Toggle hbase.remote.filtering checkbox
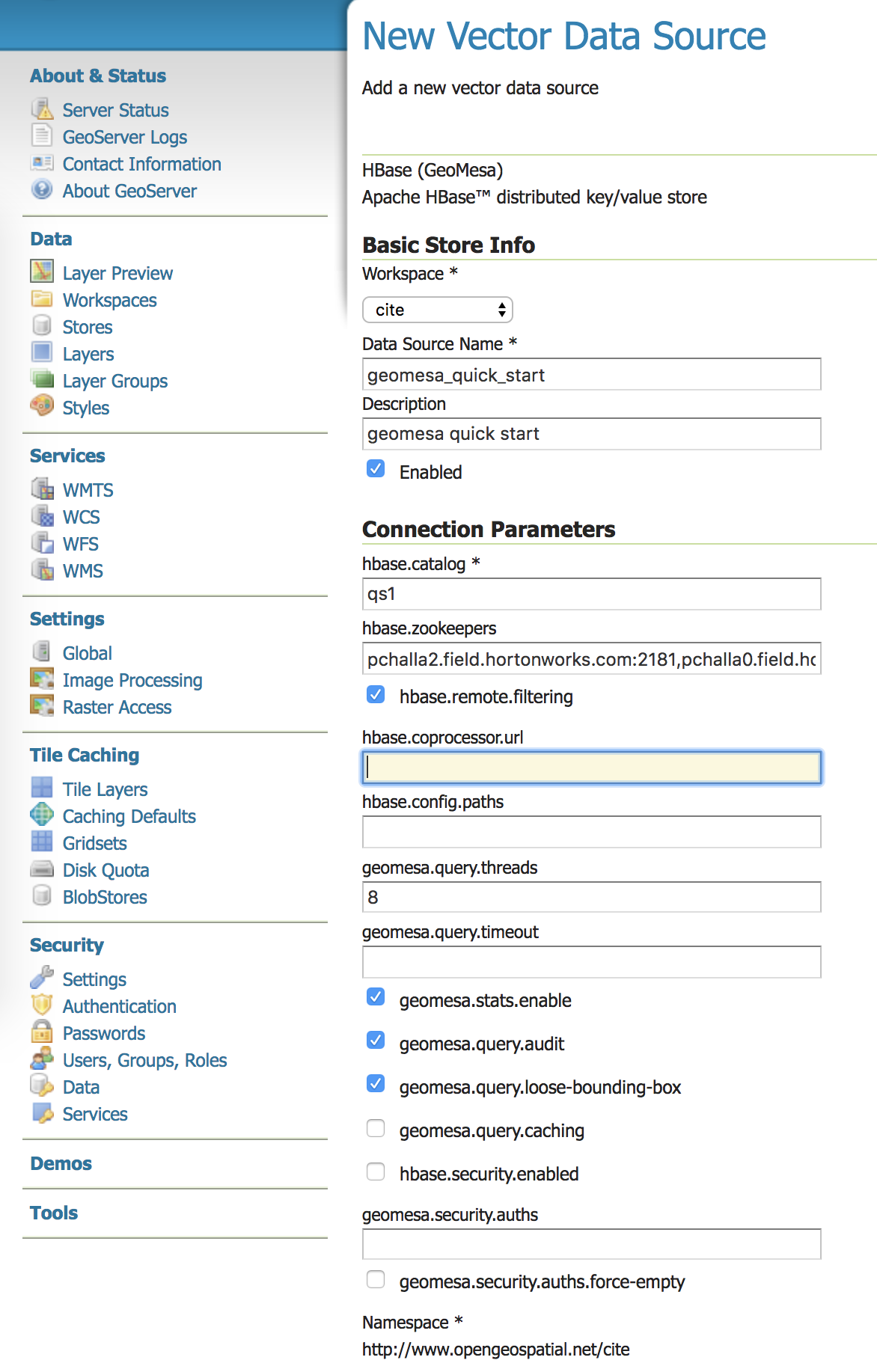The width and height of the screenshot is (877, 1372). click(x=376, y=695)
